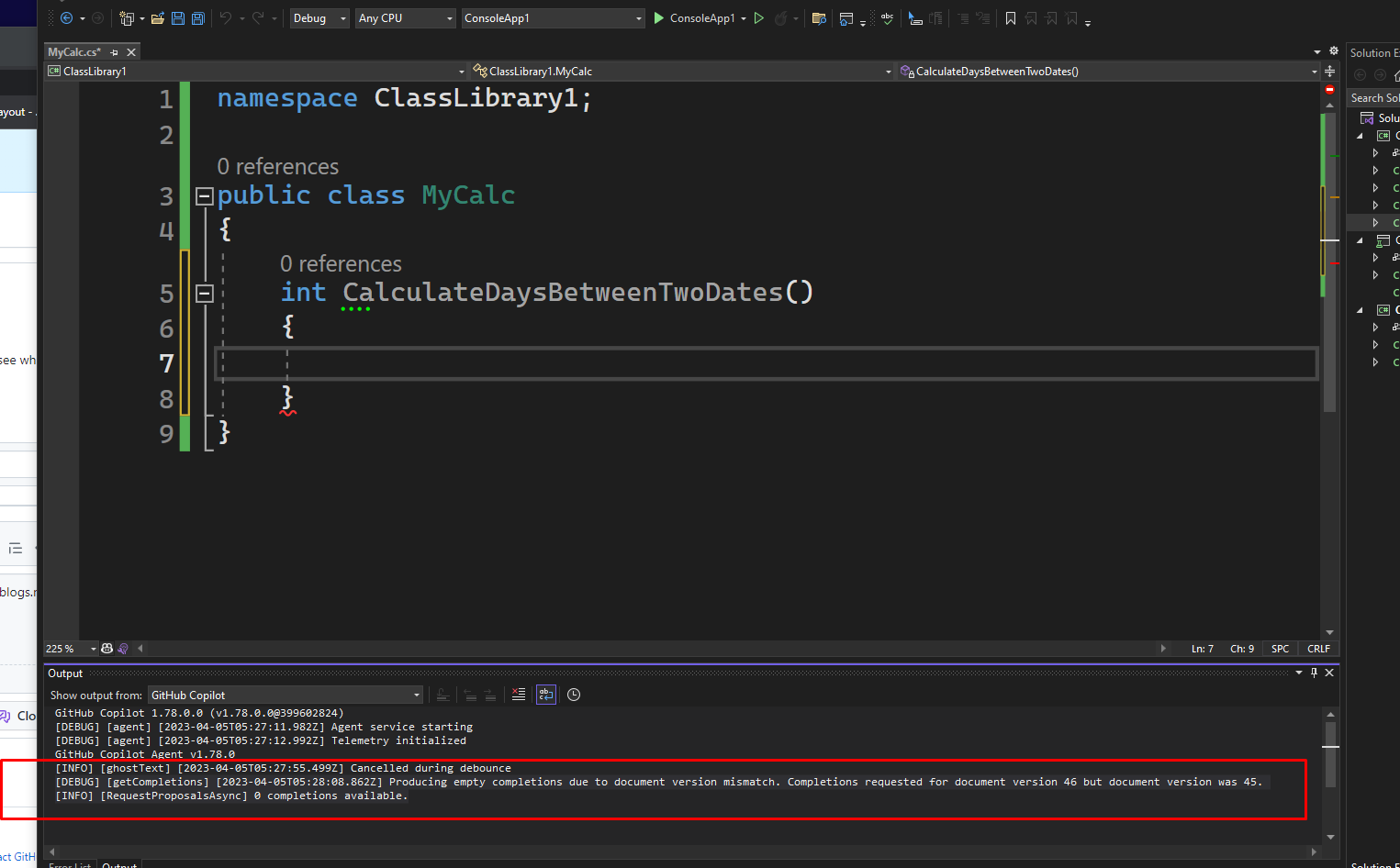Open the ClassLibrary1.MyCalc type navigation dropdown

[x=682, y=71]
